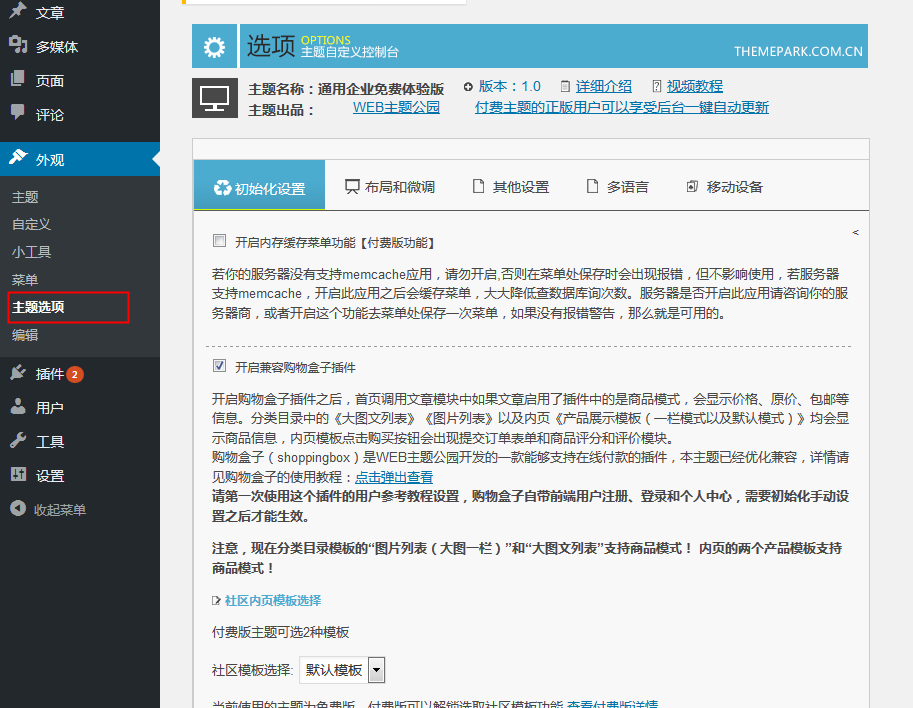Uncheck 开启兼容购物盒子插件 checkbox

[219, 367]
